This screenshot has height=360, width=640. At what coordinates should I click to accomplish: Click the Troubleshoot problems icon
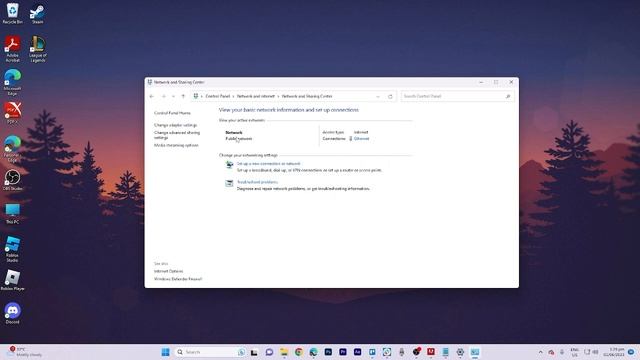[229, 184]
